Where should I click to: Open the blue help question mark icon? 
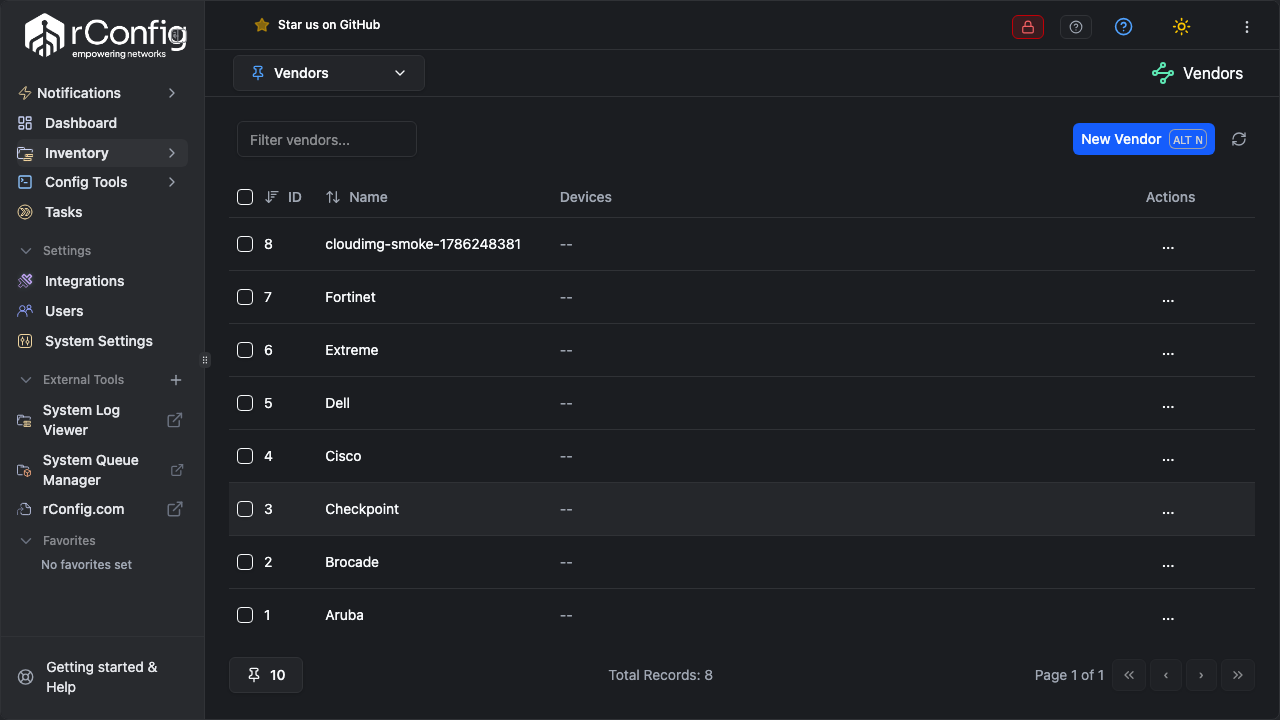point(1123,27)
